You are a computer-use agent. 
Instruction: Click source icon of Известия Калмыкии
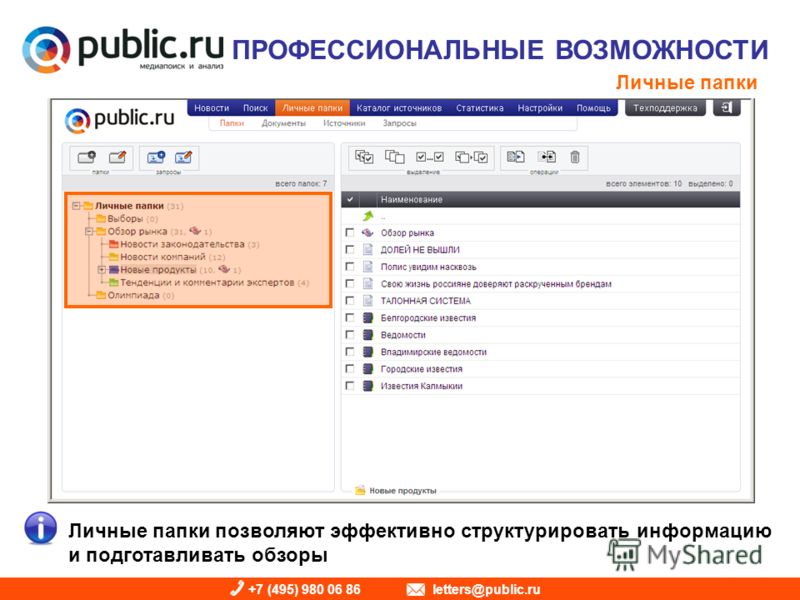368,386
